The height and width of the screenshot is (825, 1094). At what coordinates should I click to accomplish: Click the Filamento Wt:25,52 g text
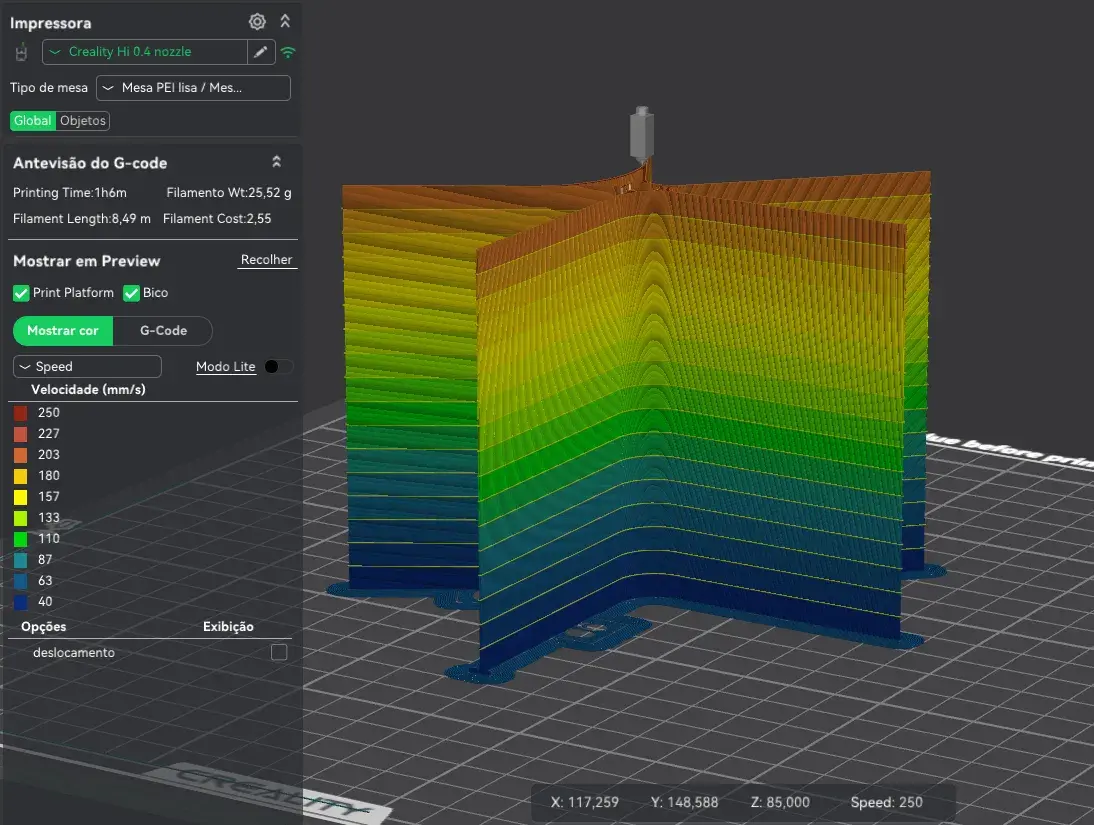(x=229, y=193)
